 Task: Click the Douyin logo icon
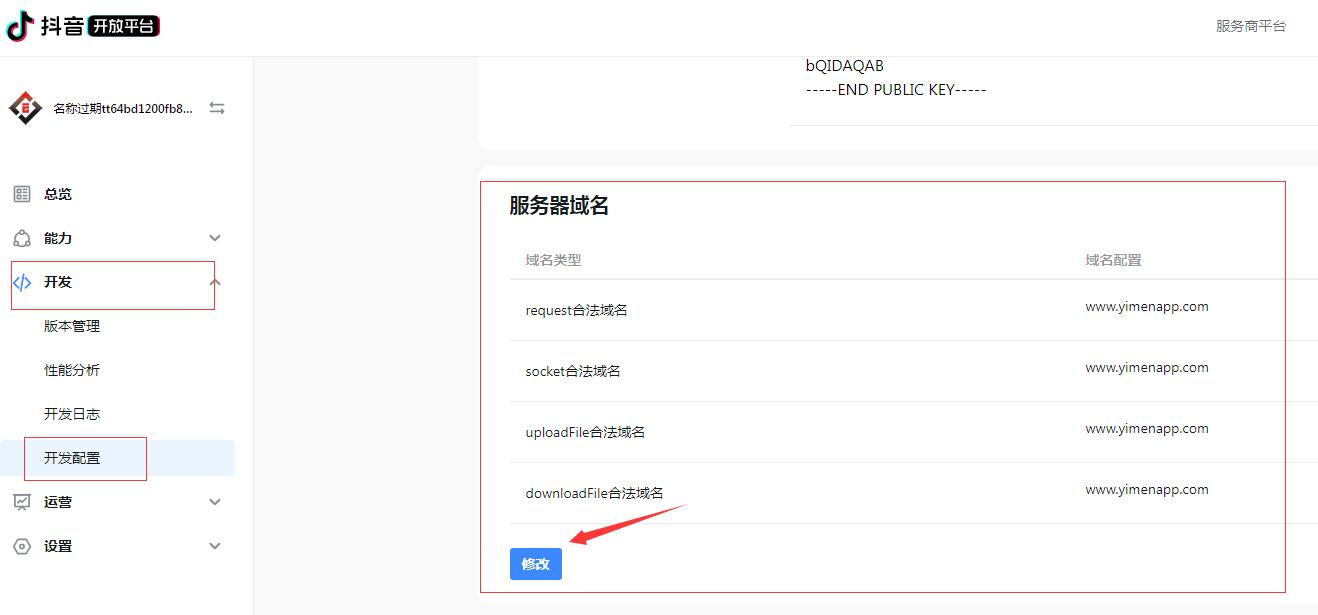(20, 27)
